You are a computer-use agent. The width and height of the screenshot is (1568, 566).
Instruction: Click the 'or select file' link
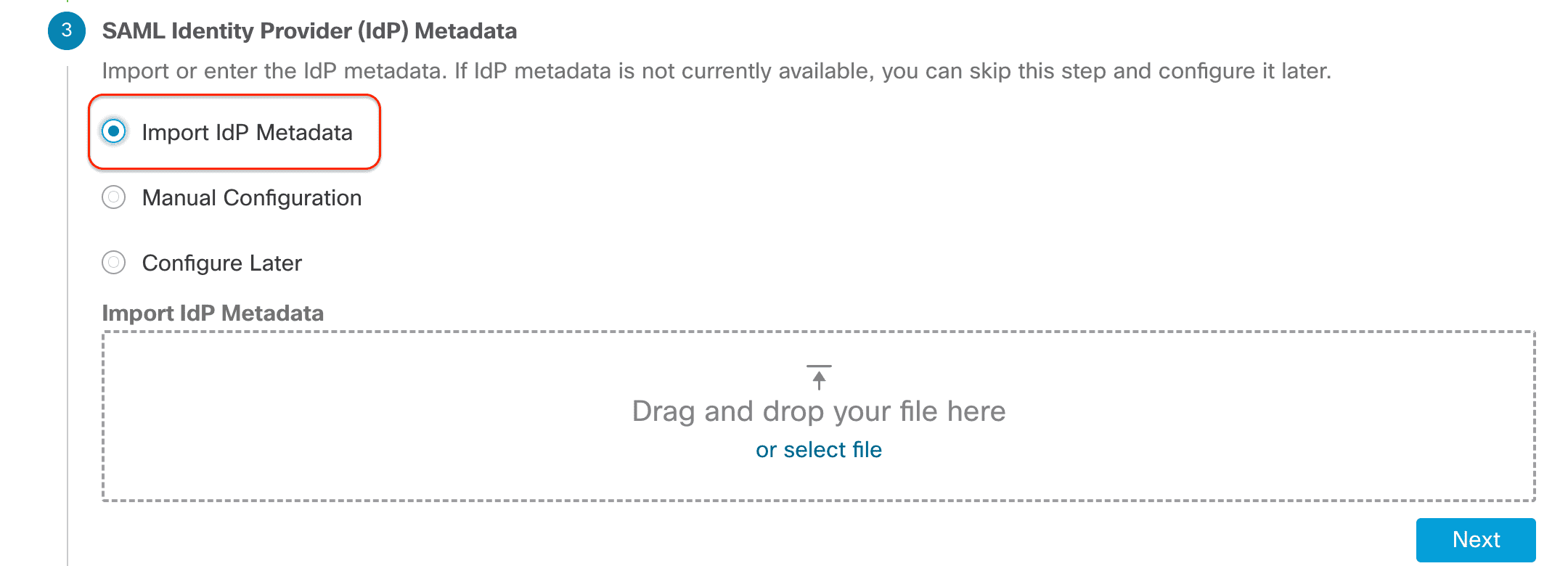coord(819,450)
